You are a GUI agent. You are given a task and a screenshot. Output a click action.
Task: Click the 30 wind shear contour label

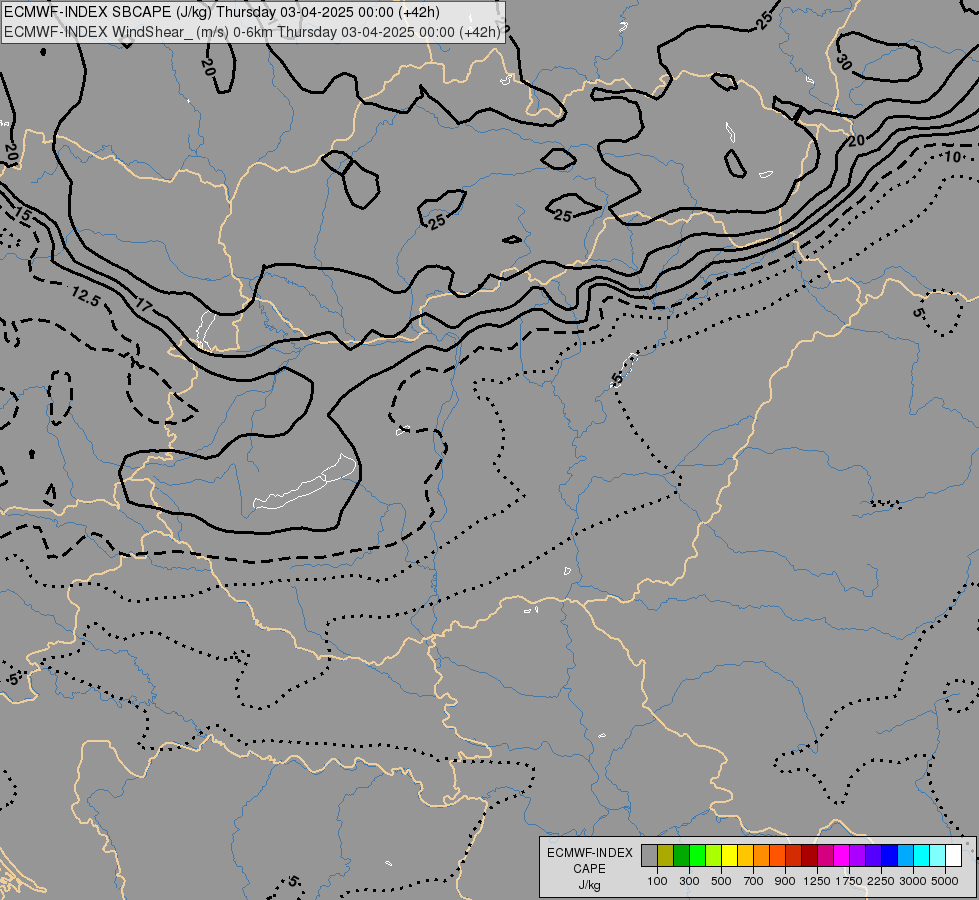click(844, 61)
